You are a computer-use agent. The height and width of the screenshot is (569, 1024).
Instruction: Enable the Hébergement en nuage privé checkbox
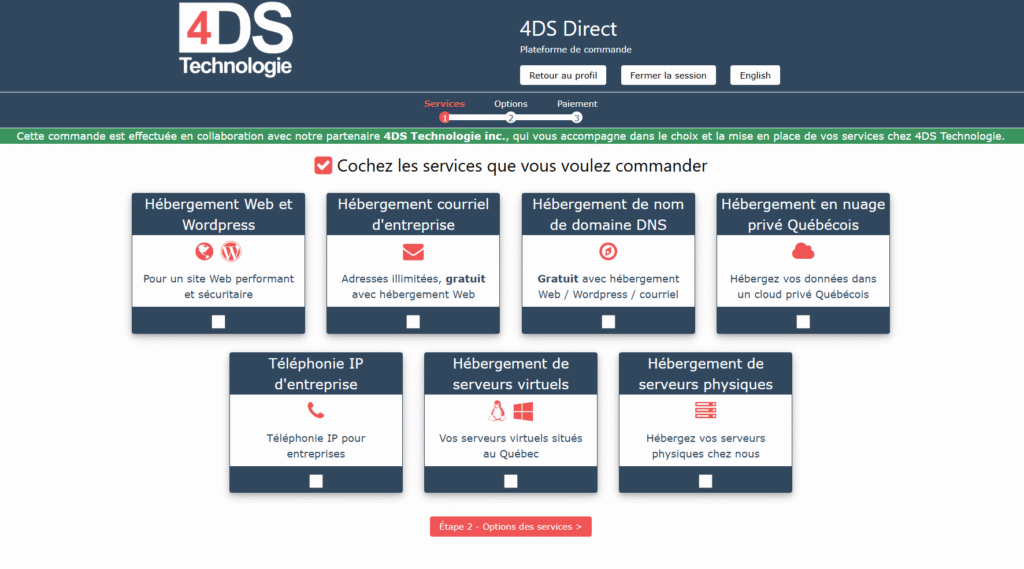click(803, 322)
